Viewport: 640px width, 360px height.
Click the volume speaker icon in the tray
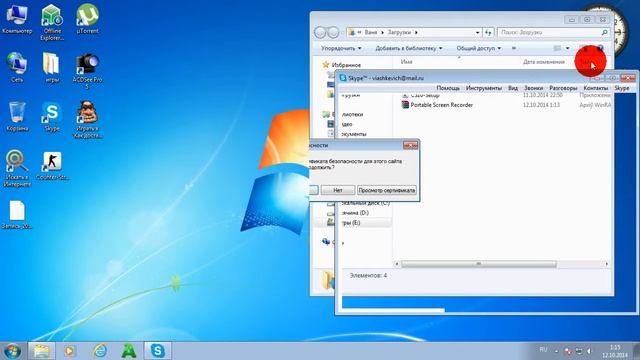[x=589, y=351]
